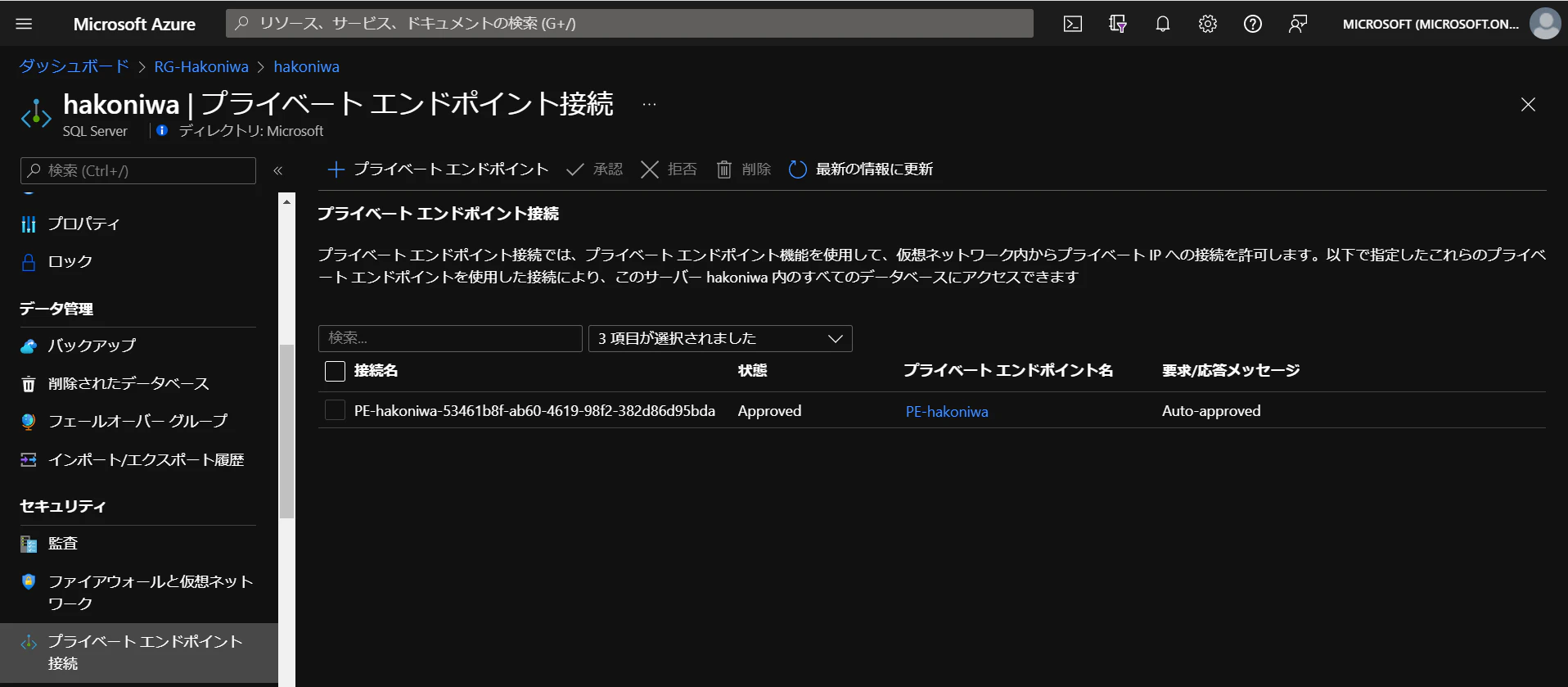The height and width of the screenshot is (687, 1568).
Task: Select プライベート エンドポイント接続 in sidebar
Action: 139,652
